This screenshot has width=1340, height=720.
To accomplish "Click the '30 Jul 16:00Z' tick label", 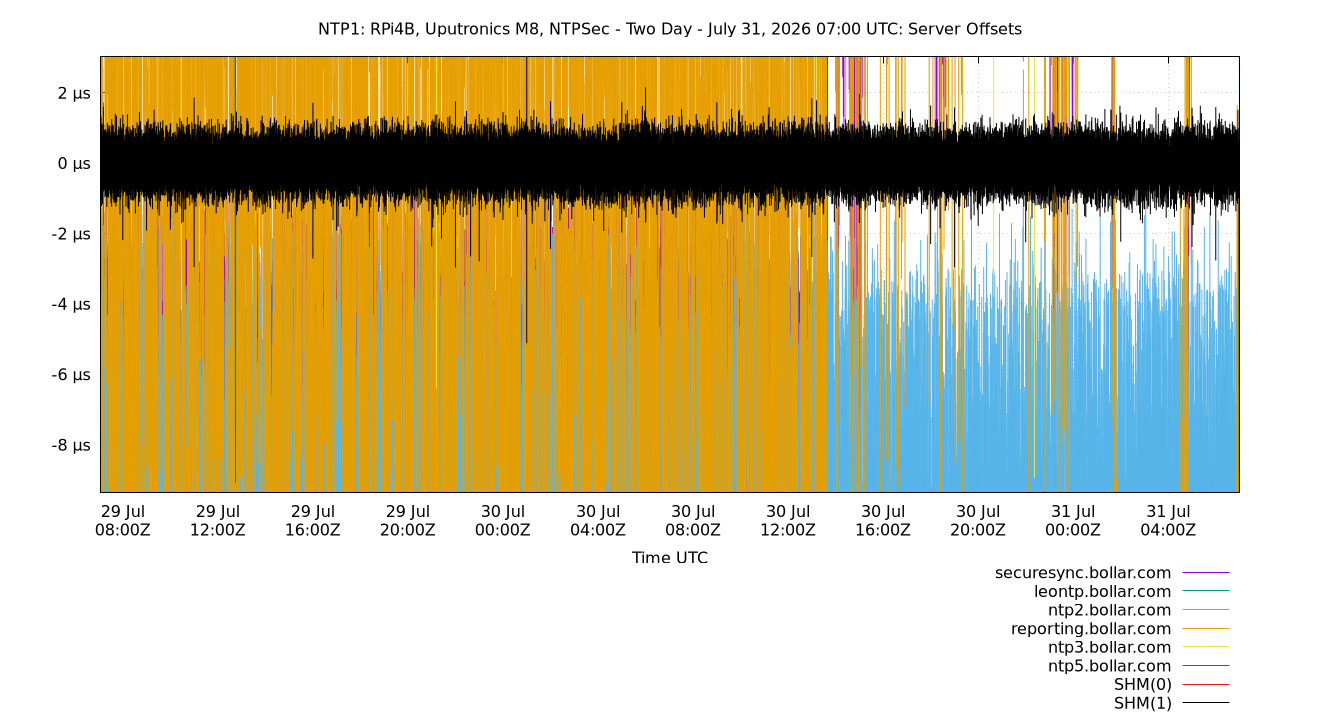I will pos(883,521).
